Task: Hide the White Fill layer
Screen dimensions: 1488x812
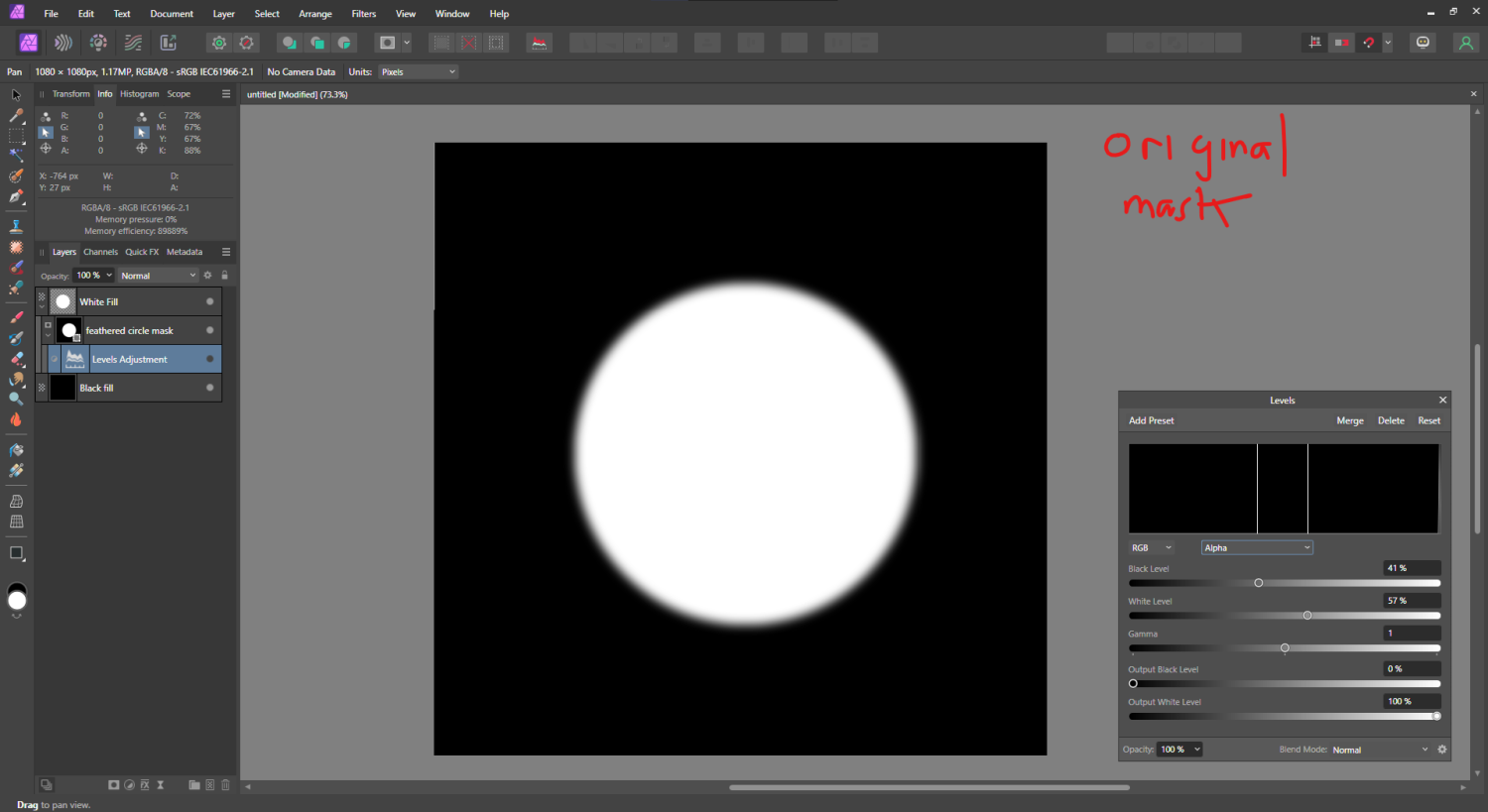Action: (x=209, y=301)
